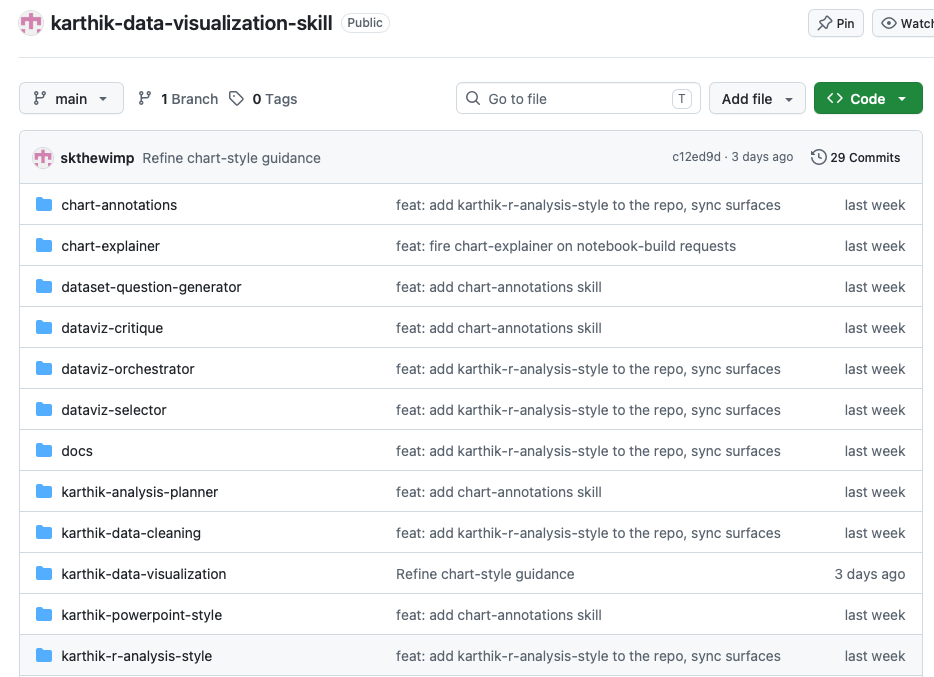Screen dimensions: 934x677
Task: Open the commit message in the docs row
Action: coord(588,451)
